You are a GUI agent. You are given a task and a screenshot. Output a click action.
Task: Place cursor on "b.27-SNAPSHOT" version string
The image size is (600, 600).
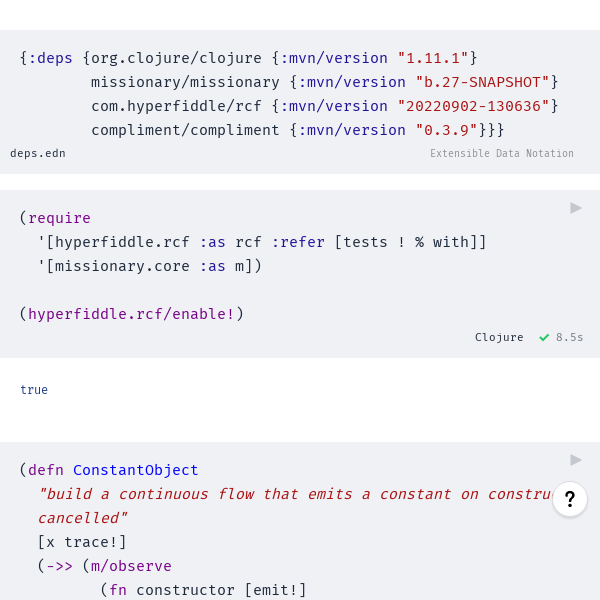click(x=482, y=82)
